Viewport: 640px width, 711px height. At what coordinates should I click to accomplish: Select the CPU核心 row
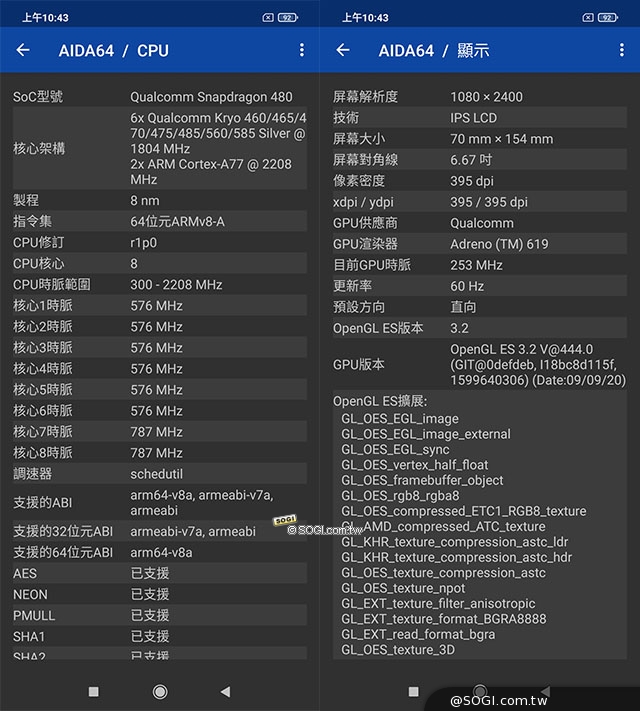[160, 263]
